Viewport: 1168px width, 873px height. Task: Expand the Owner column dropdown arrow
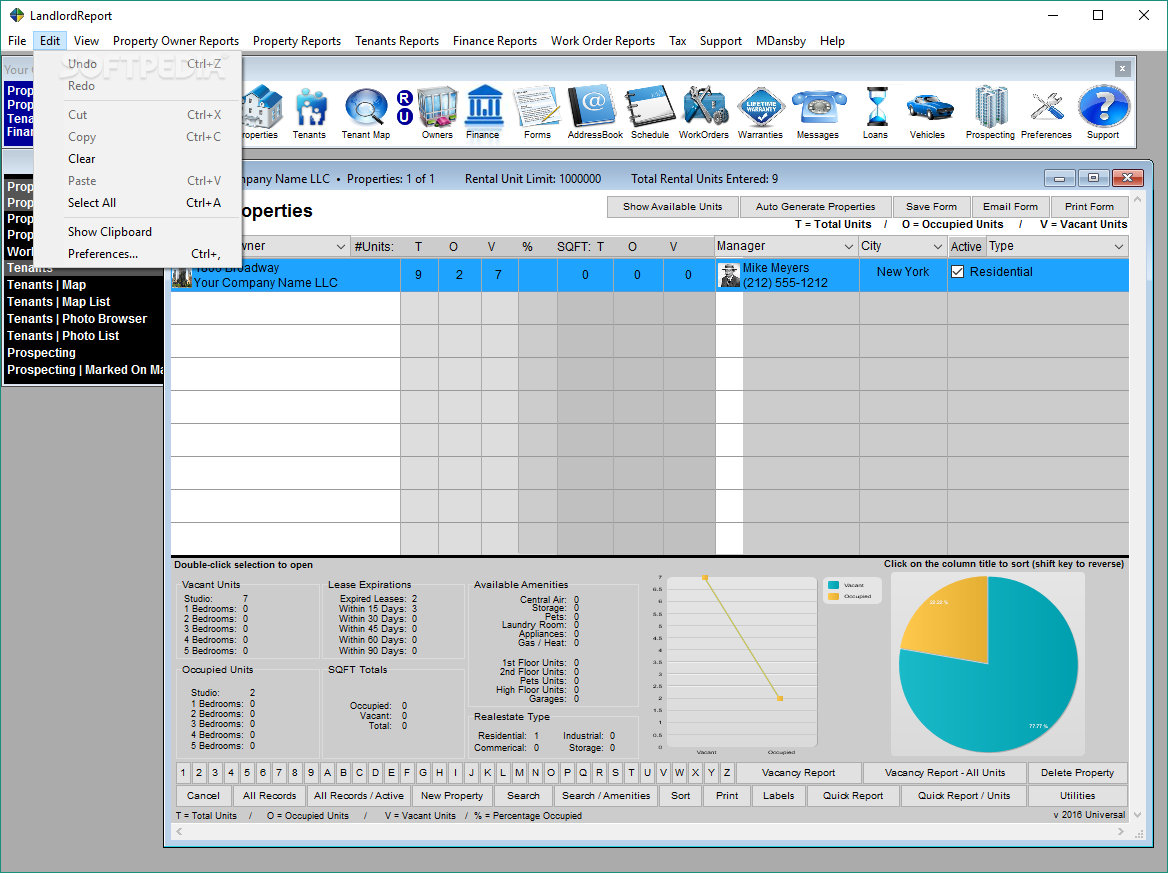pos(340,247)
